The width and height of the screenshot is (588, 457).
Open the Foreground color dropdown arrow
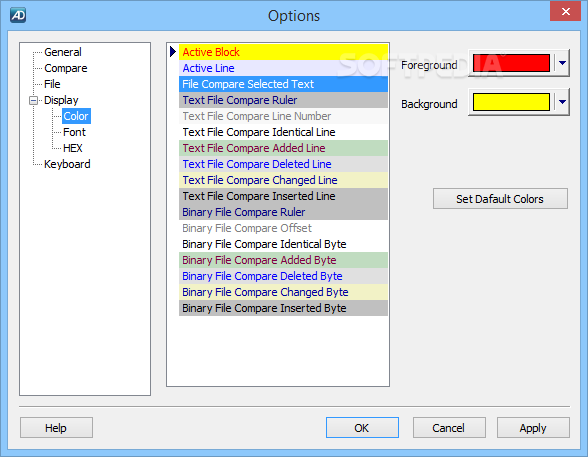coord(562,63)
